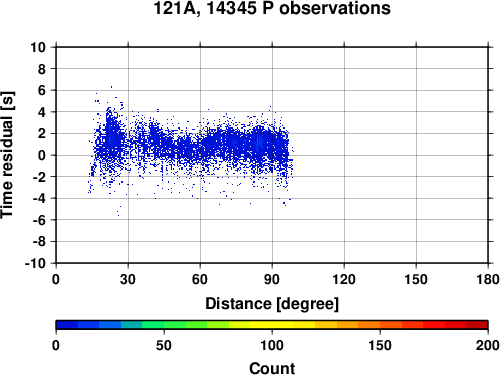Click the plot title '121A, 14345 P observations'

pyautogui.click(x=272, y=8)
